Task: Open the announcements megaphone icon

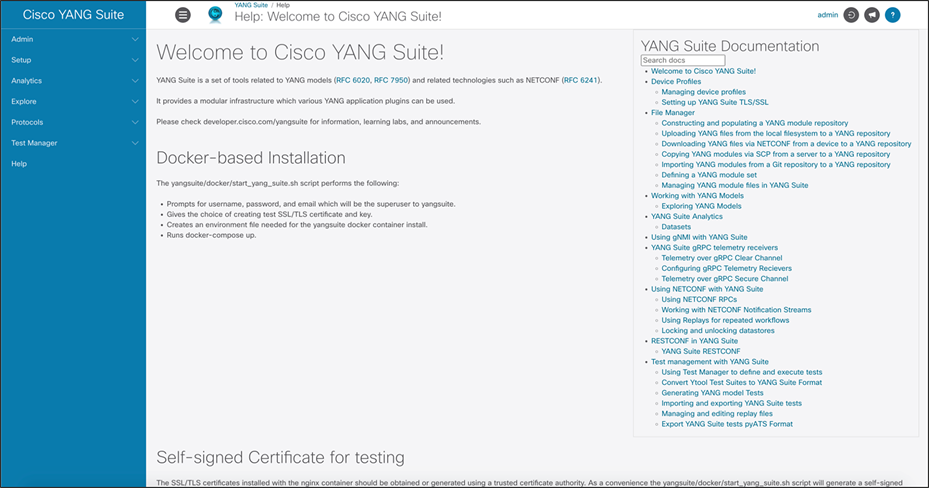Action: click(872, 15)
